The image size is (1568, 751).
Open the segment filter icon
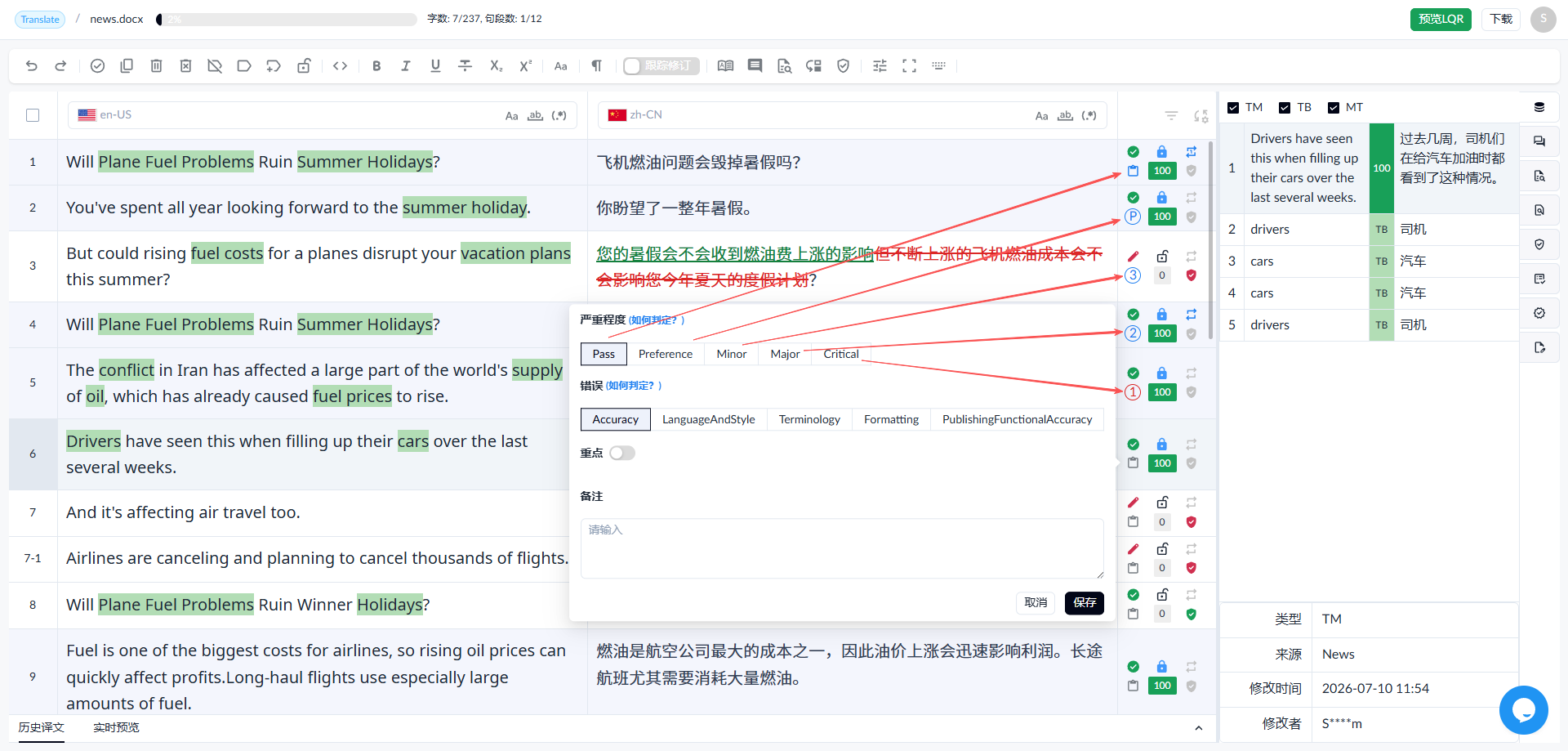[1171, 116]
